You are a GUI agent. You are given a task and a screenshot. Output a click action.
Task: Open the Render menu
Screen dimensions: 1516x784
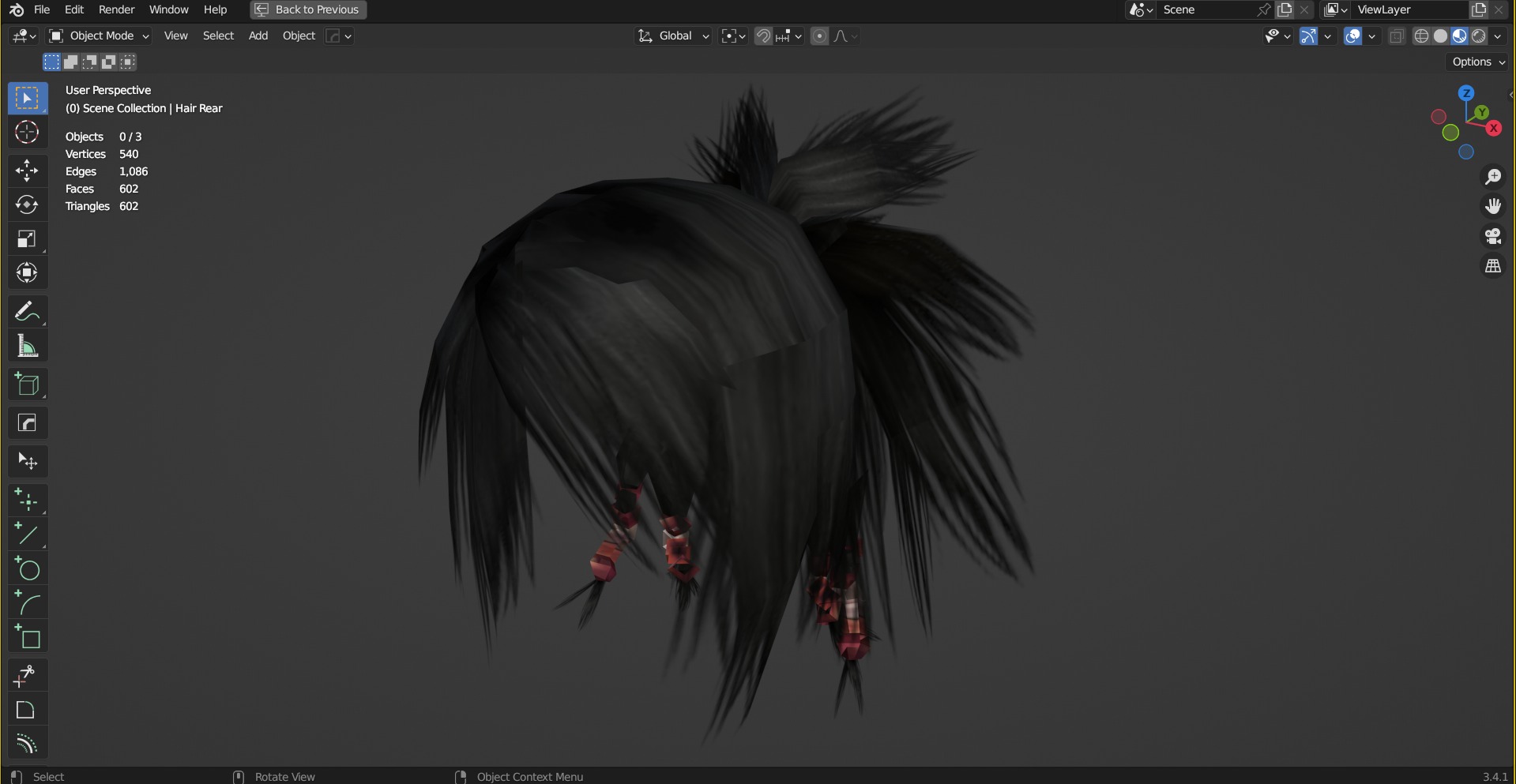point(116,9)
